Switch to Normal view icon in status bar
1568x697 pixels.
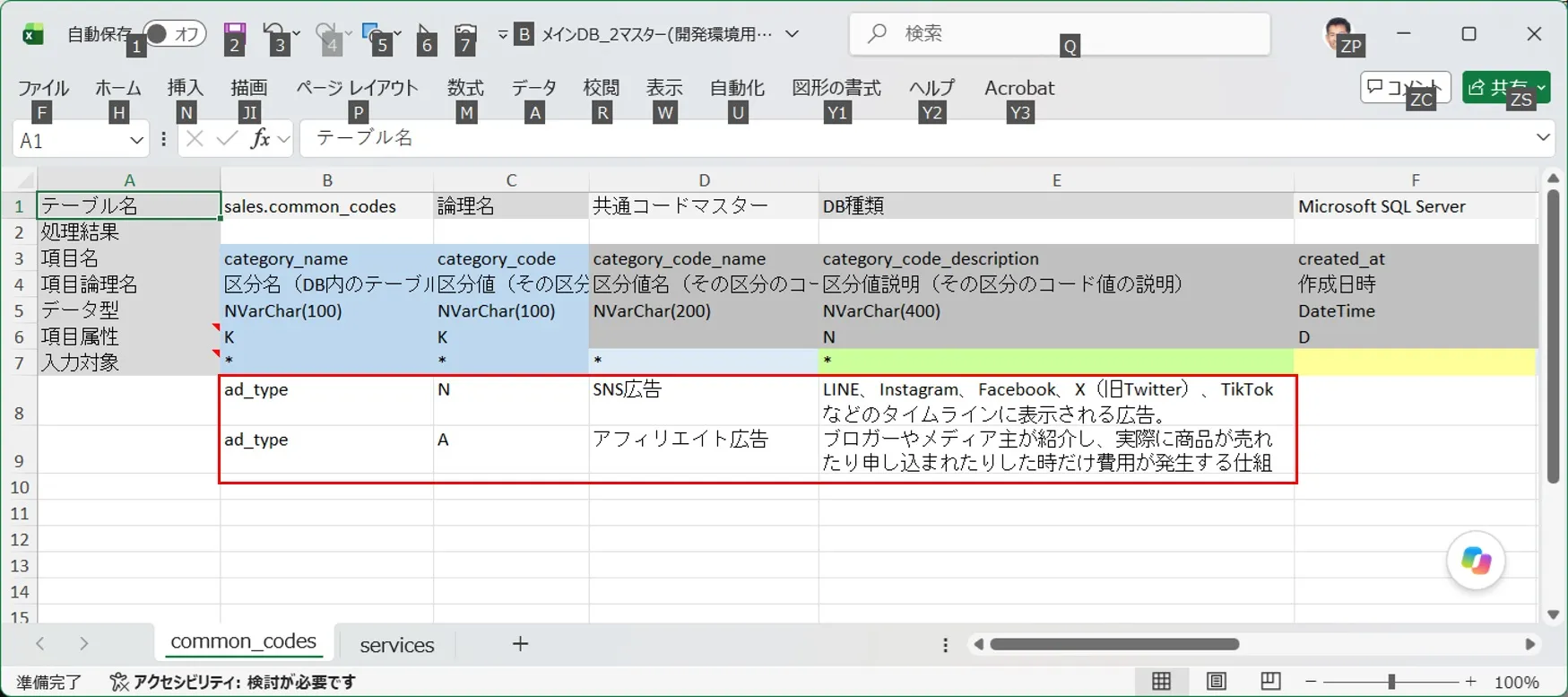coord(1161,682)
